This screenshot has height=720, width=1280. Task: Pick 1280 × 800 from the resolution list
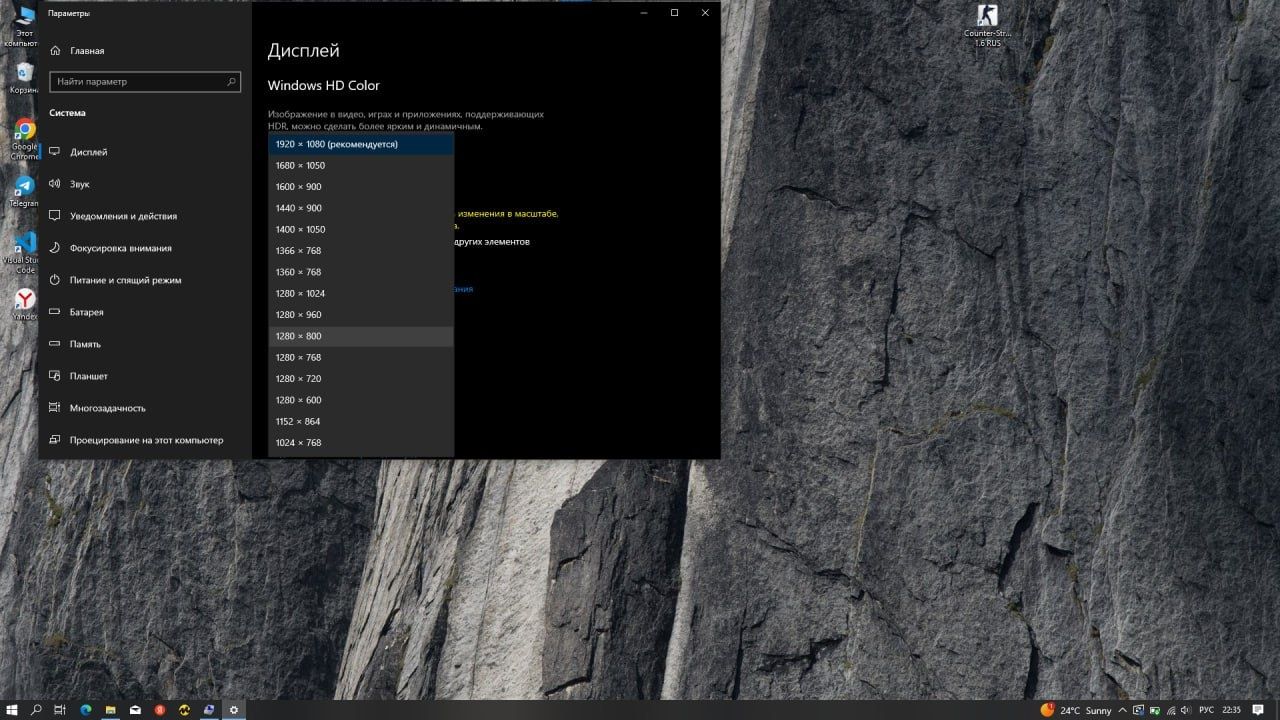[361, 336]
